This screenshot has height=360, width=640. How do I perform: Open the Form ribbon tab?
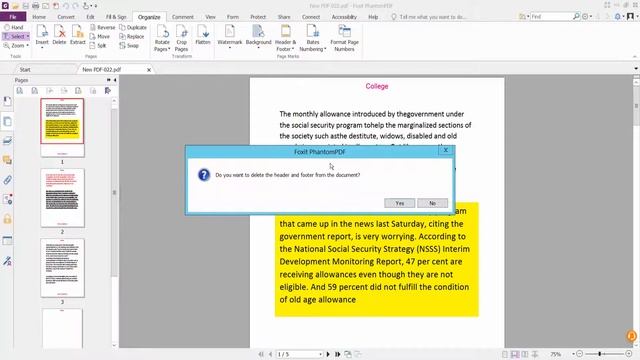click(233, 17)
